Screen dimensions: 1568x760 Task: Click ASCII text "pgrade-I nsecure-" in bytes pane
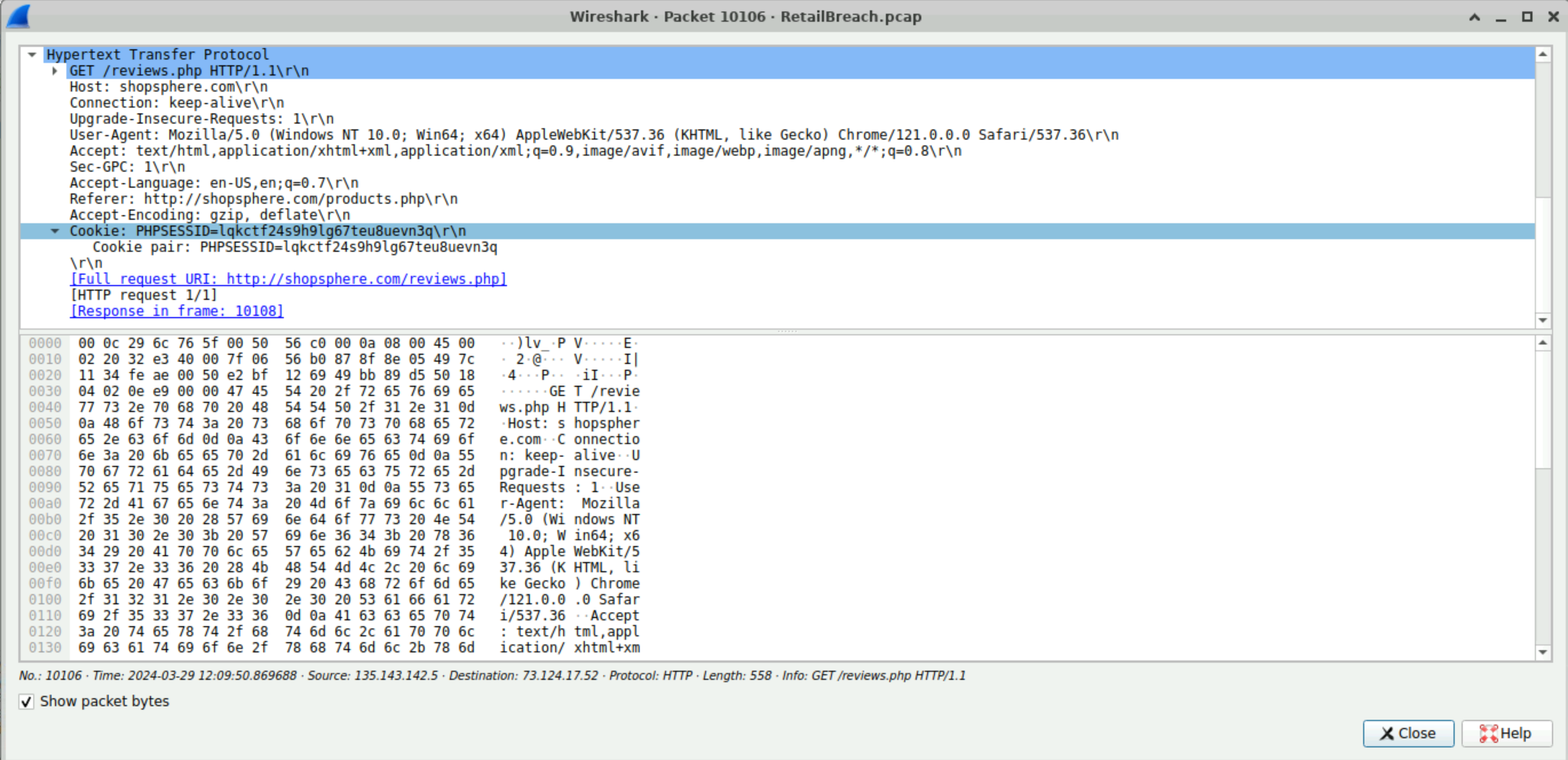pos(570,472)
